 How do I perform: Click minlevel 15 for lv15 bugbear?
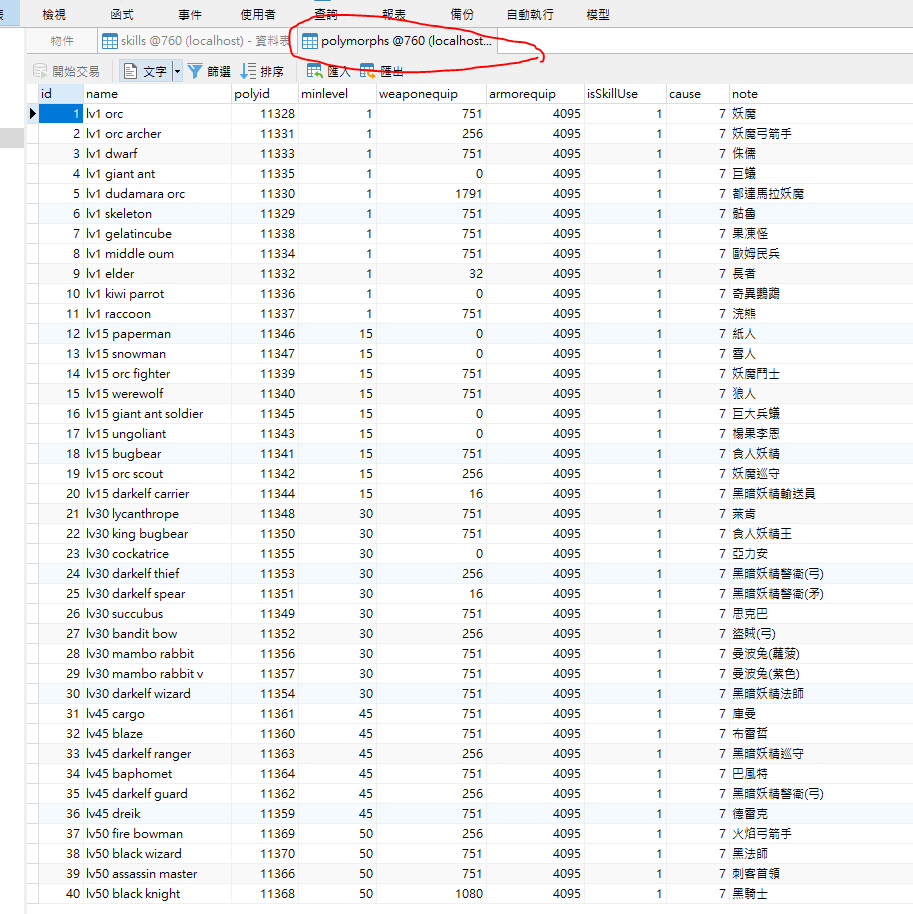point(336,454)
